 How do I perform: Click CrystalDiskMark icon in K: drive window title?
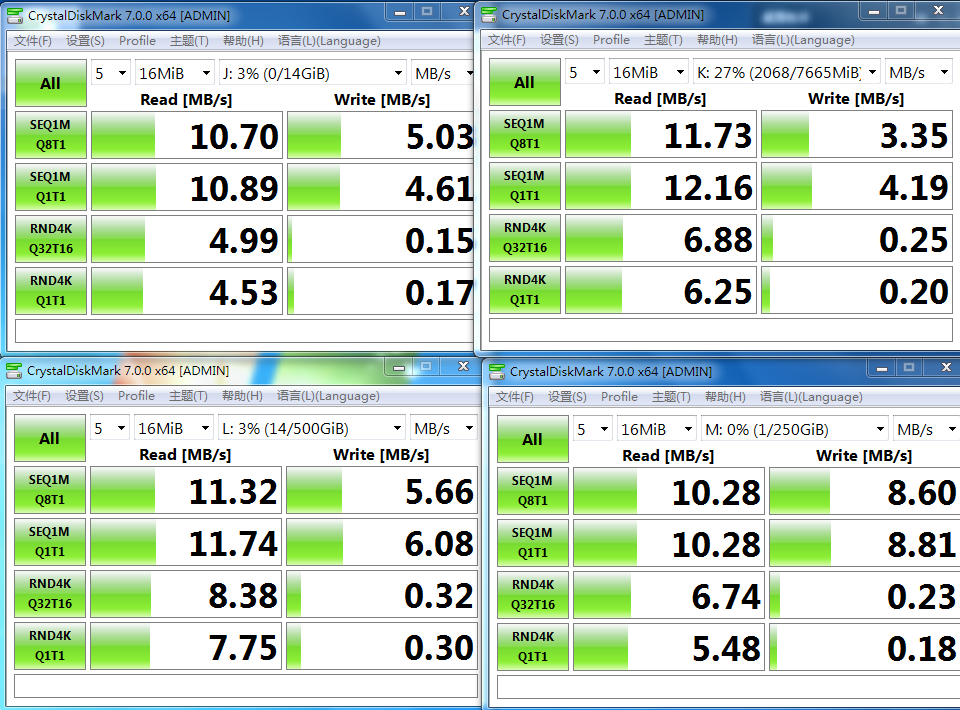coord(489,14)
